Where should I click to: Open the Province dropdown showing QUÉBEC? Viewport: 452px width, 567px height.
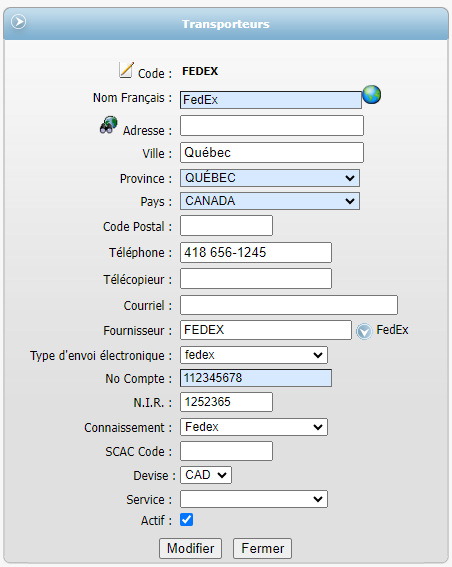click(x=270, y=178)
